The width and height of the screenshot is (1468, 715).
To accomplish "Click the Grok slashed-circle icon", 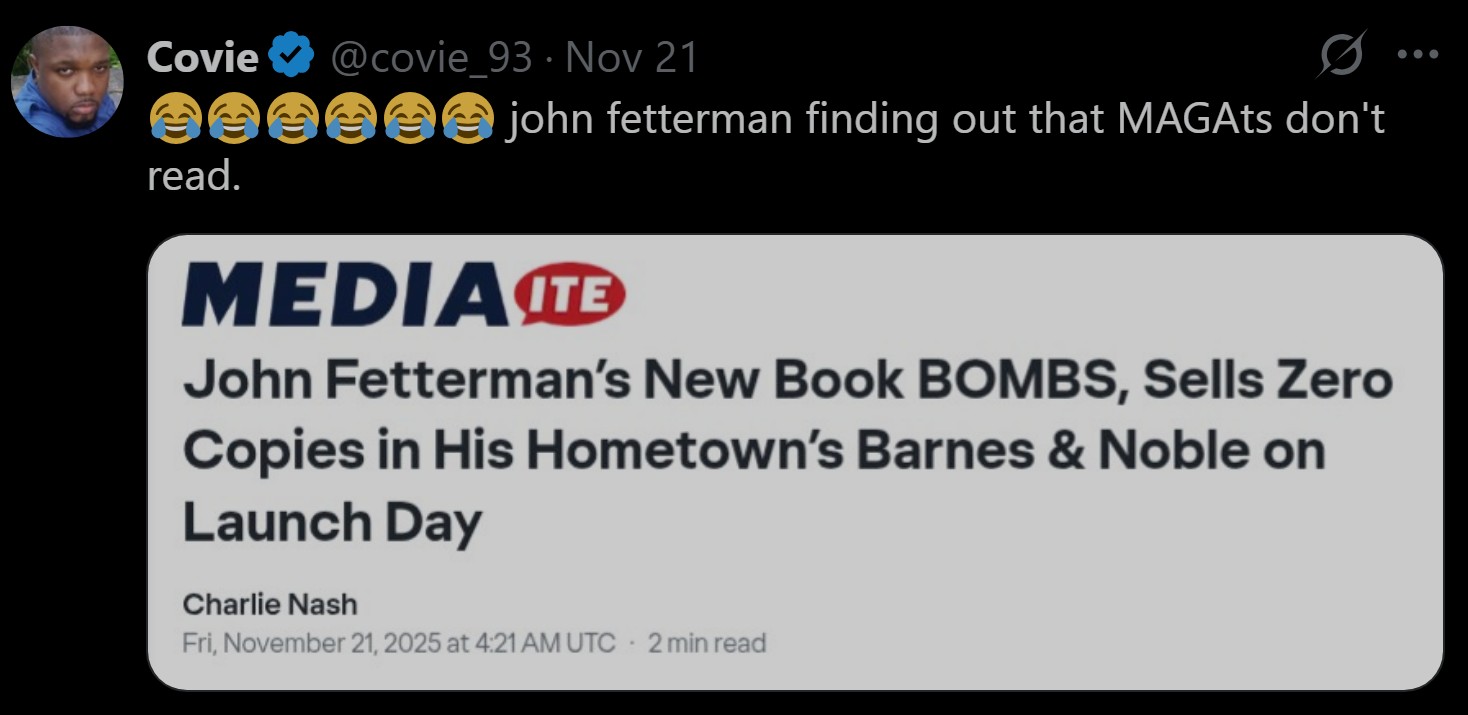I will click(1339, 58).
